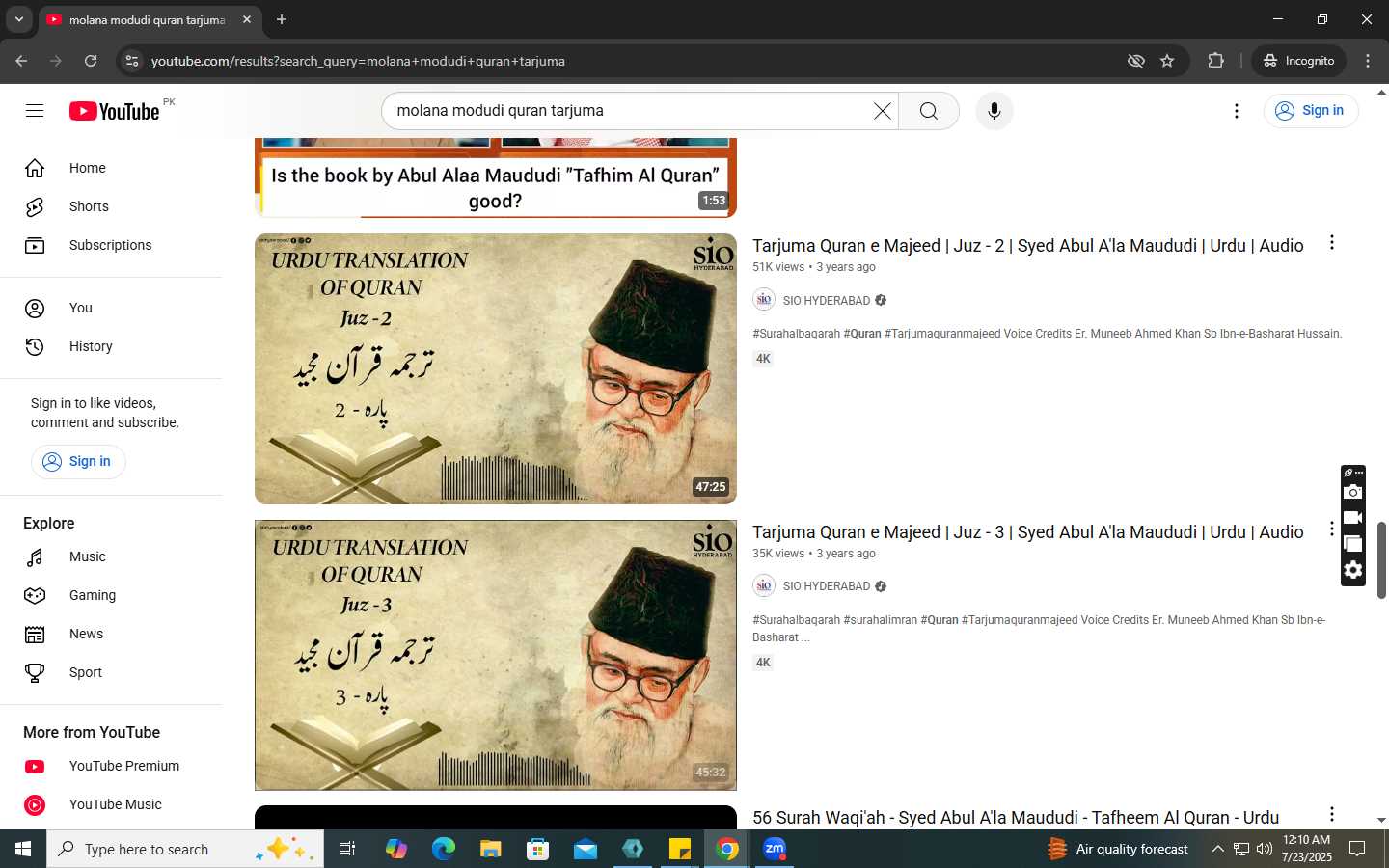Open overlay recorder settings gear
1389x868 pixels.
point(1353,570)
